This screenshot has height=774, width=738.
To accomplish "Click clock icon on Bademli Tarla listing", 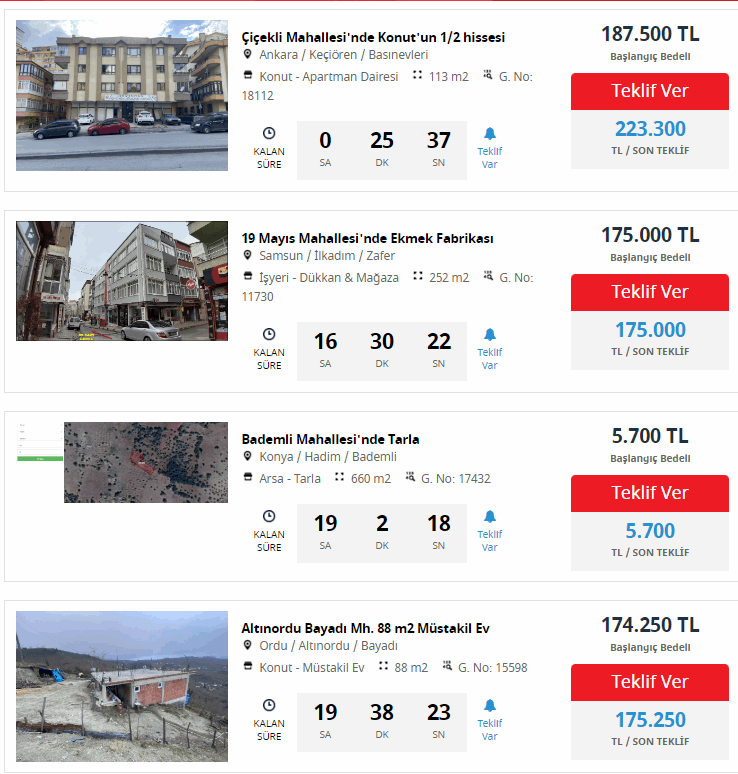I will pyautogui.click(x=269, y=516).
